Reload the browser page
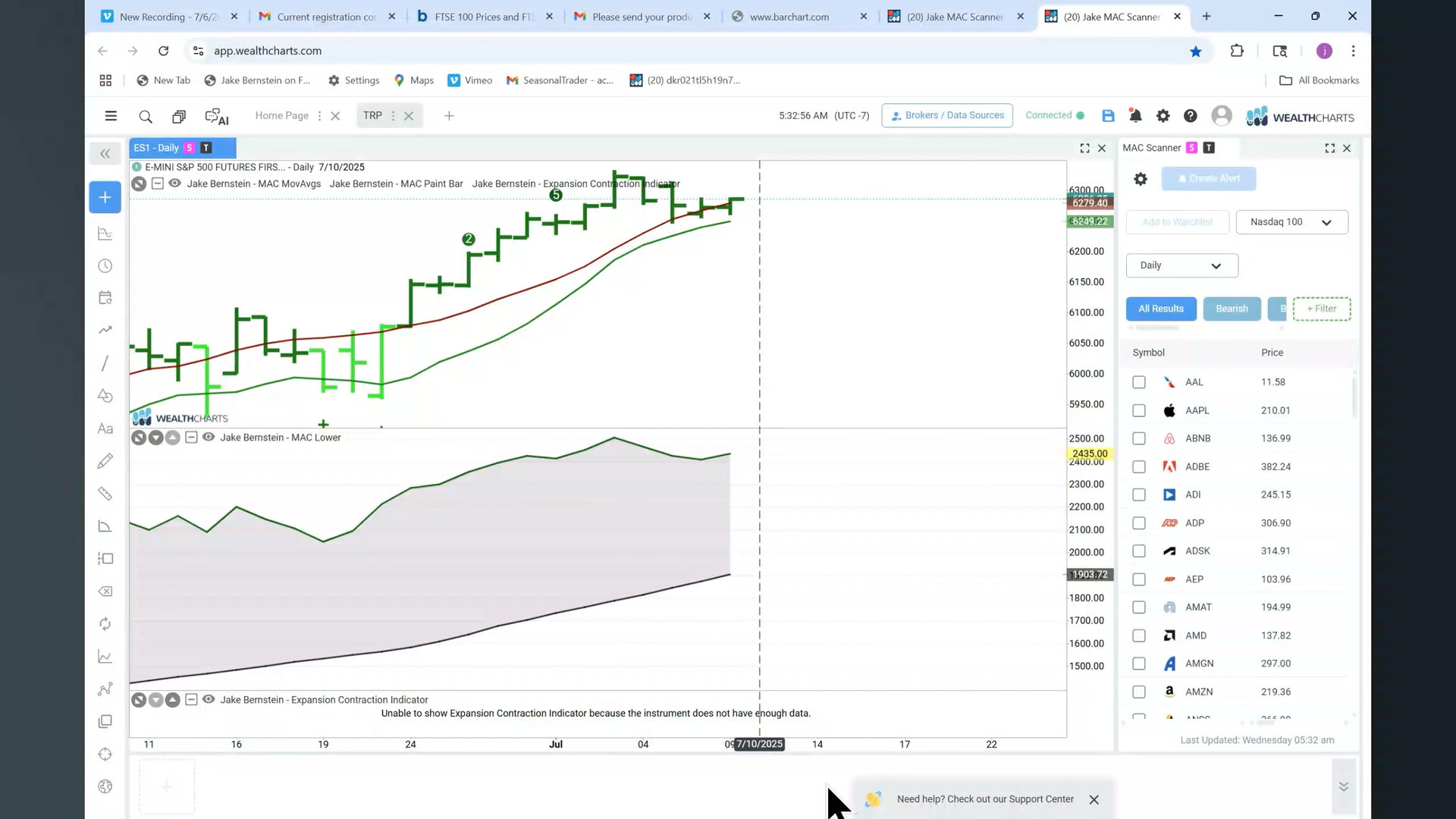The height and width of the screenshot is (819, 1456). click(x=163, y=51)
